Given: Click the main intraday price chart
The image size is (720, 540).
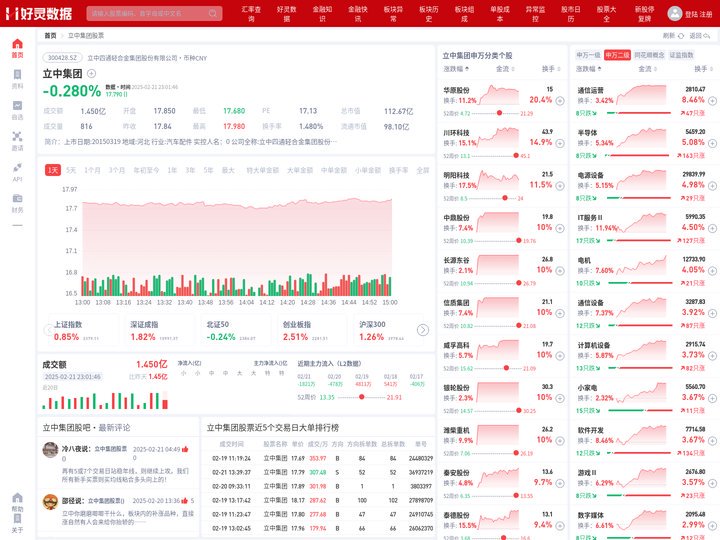Looking at the screenshot, I should click(237, 242).
